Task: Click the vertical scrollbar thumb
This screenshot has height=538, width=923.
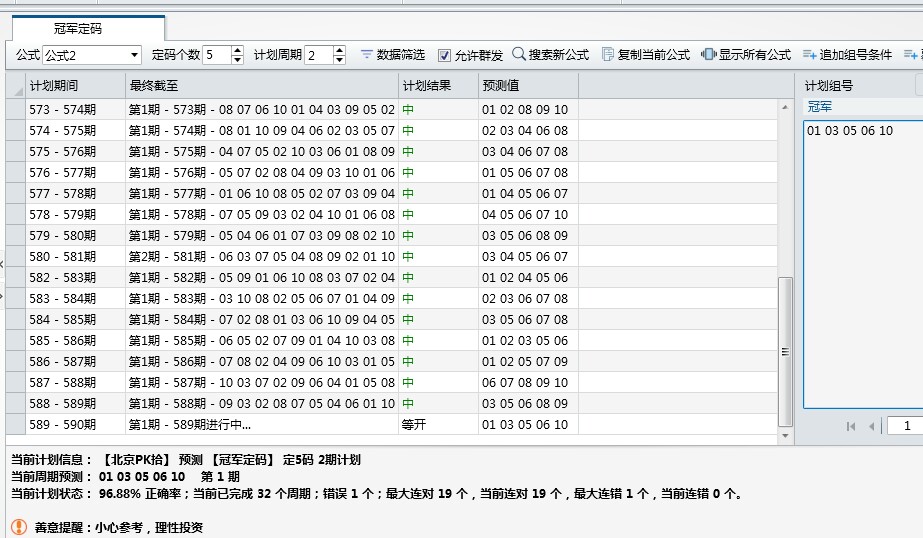Action: click(785, 351)
